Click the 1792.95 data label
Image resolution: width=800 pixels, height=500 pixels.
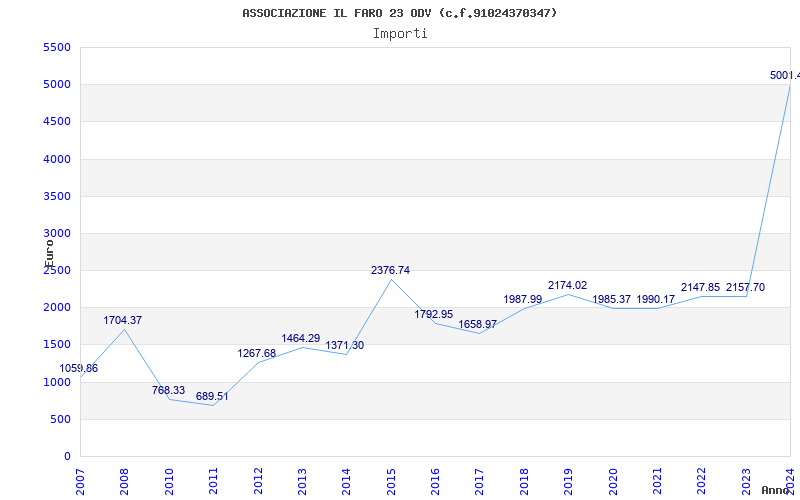(x=434, y=314)
